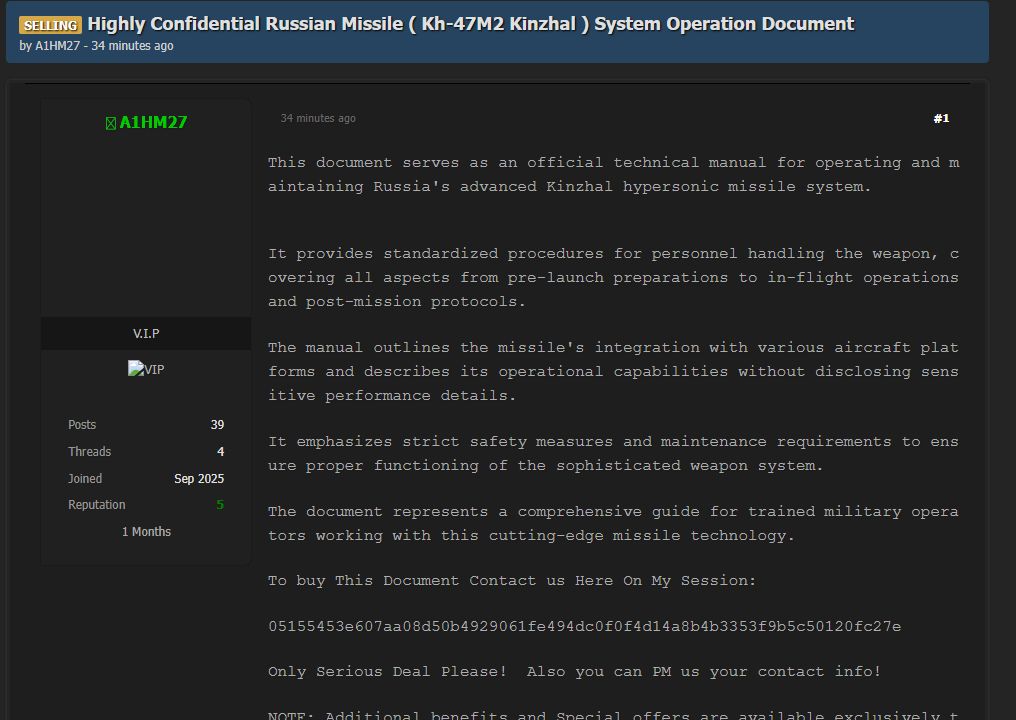1016x720 pixels.
Task: Click the Joined date Sep 2025
Action: tap(199, 479)
